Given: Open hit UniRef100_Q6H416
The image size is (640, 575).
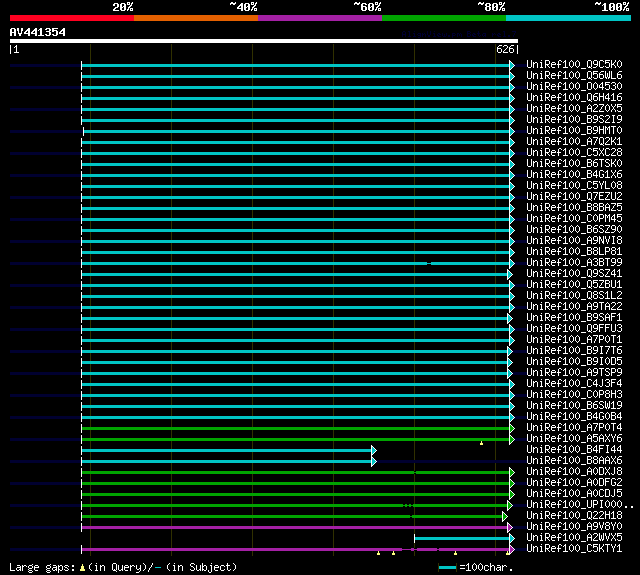Looking at the screenshot, I should coord(574,98).
